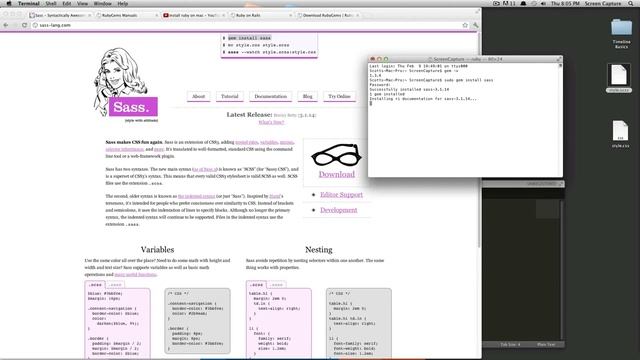The image size is (640, 360).
Task: Select style.scss file on desktop
Action: tap(619, 78)
